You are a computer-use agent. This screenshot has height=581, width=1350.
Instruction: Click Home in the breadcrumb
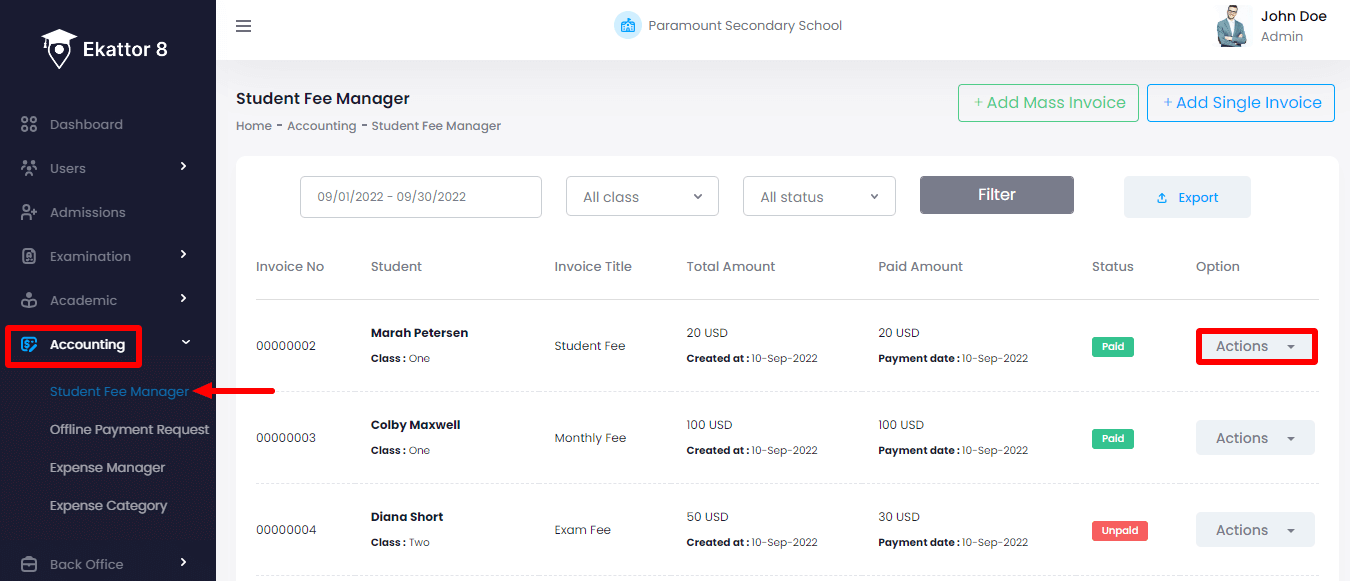(x=254, y=126)
